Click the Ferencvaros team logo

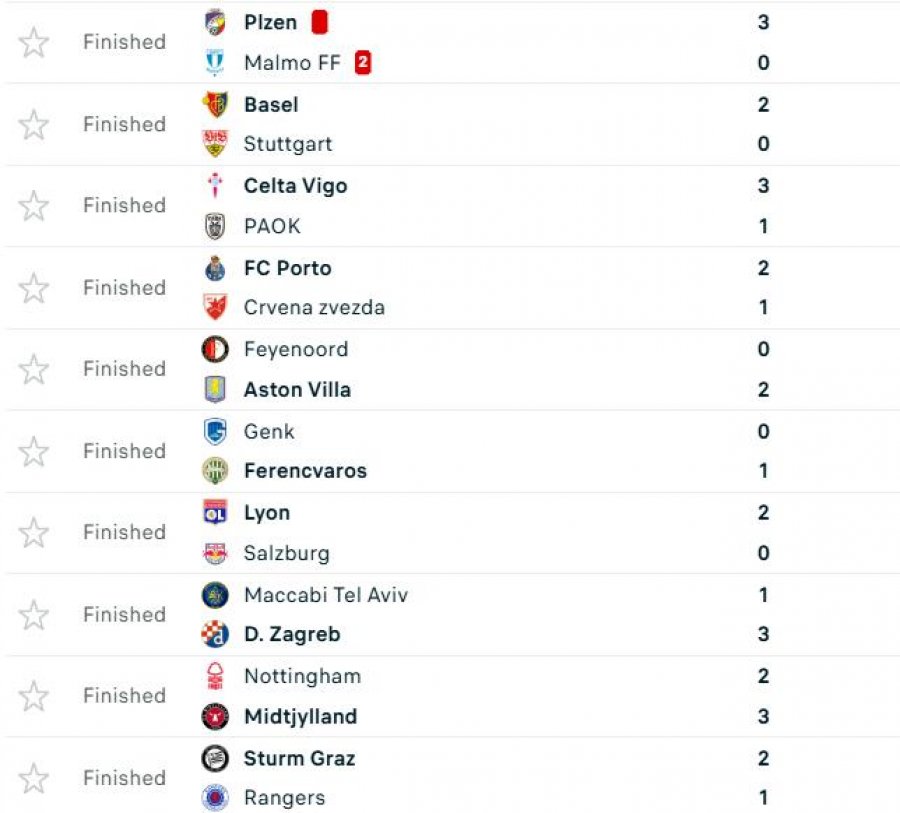[215, 471]
